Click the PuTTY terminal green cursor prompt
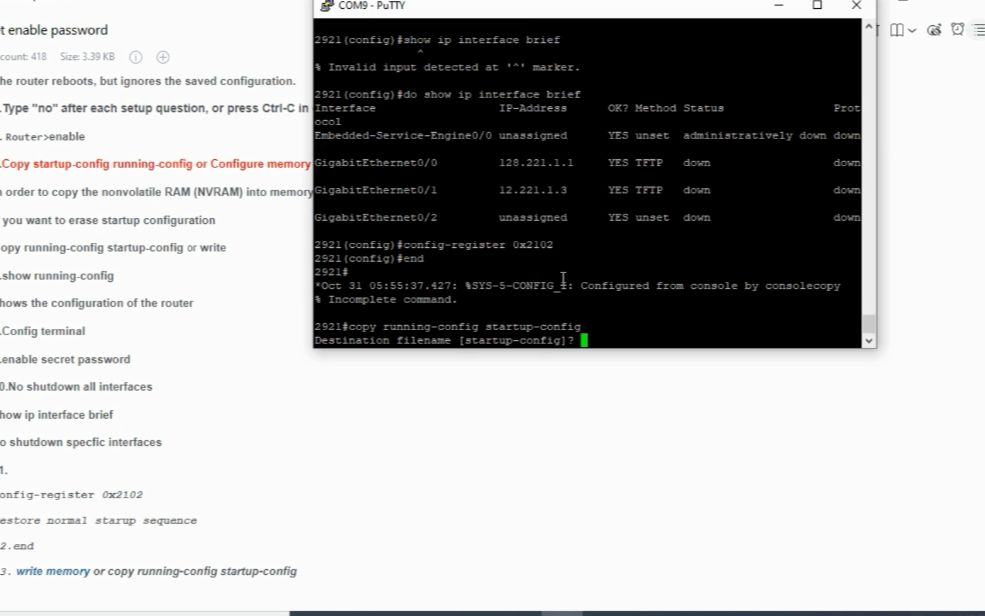This screenshot has height=616, width=985. point(584,340)
